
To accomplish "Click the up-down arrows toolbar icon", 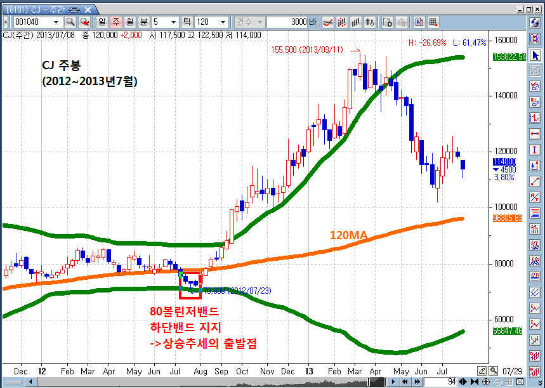I will tap(369, 22).
